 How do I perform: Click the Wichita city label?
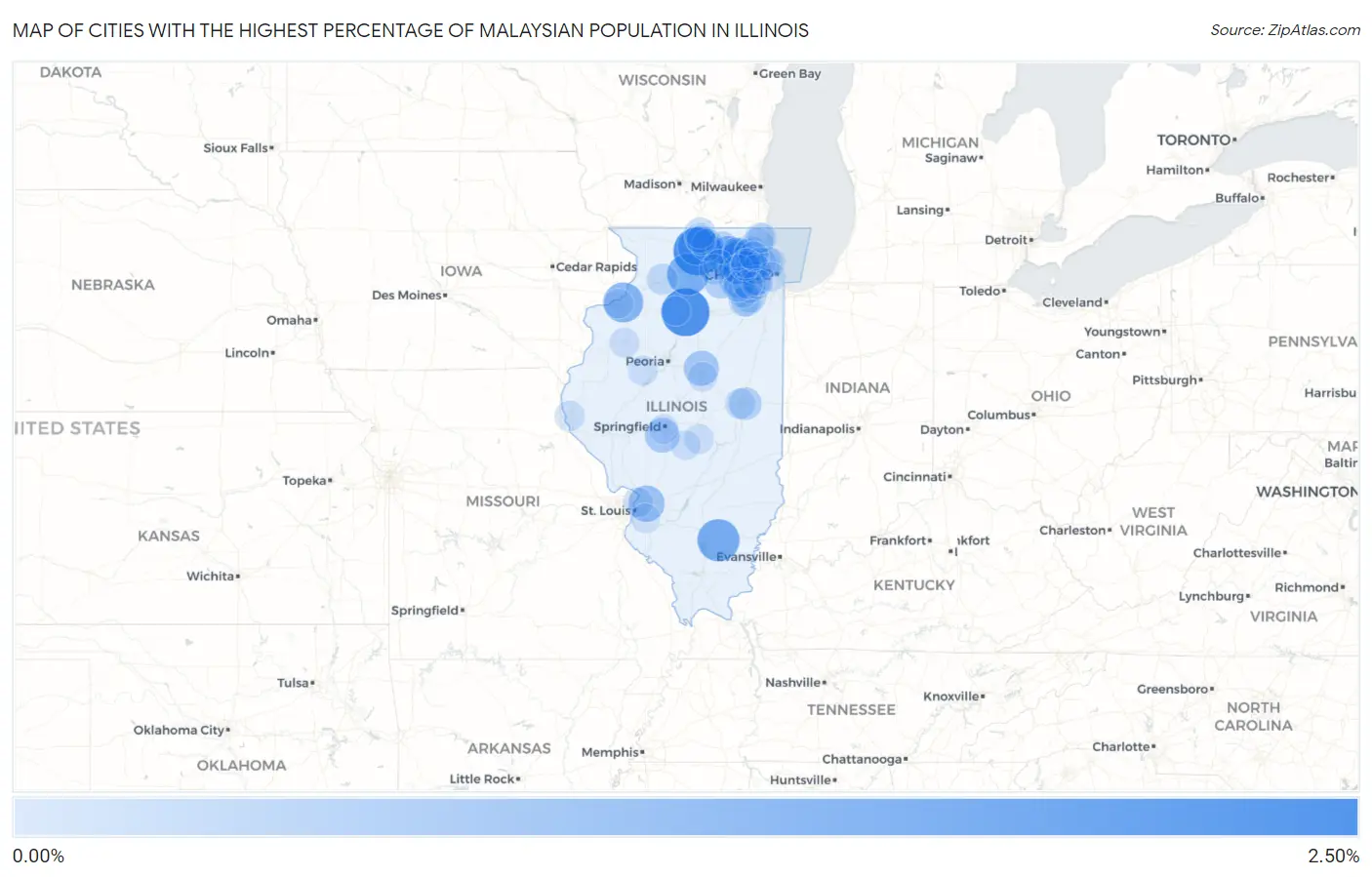(x=213, y=576)
